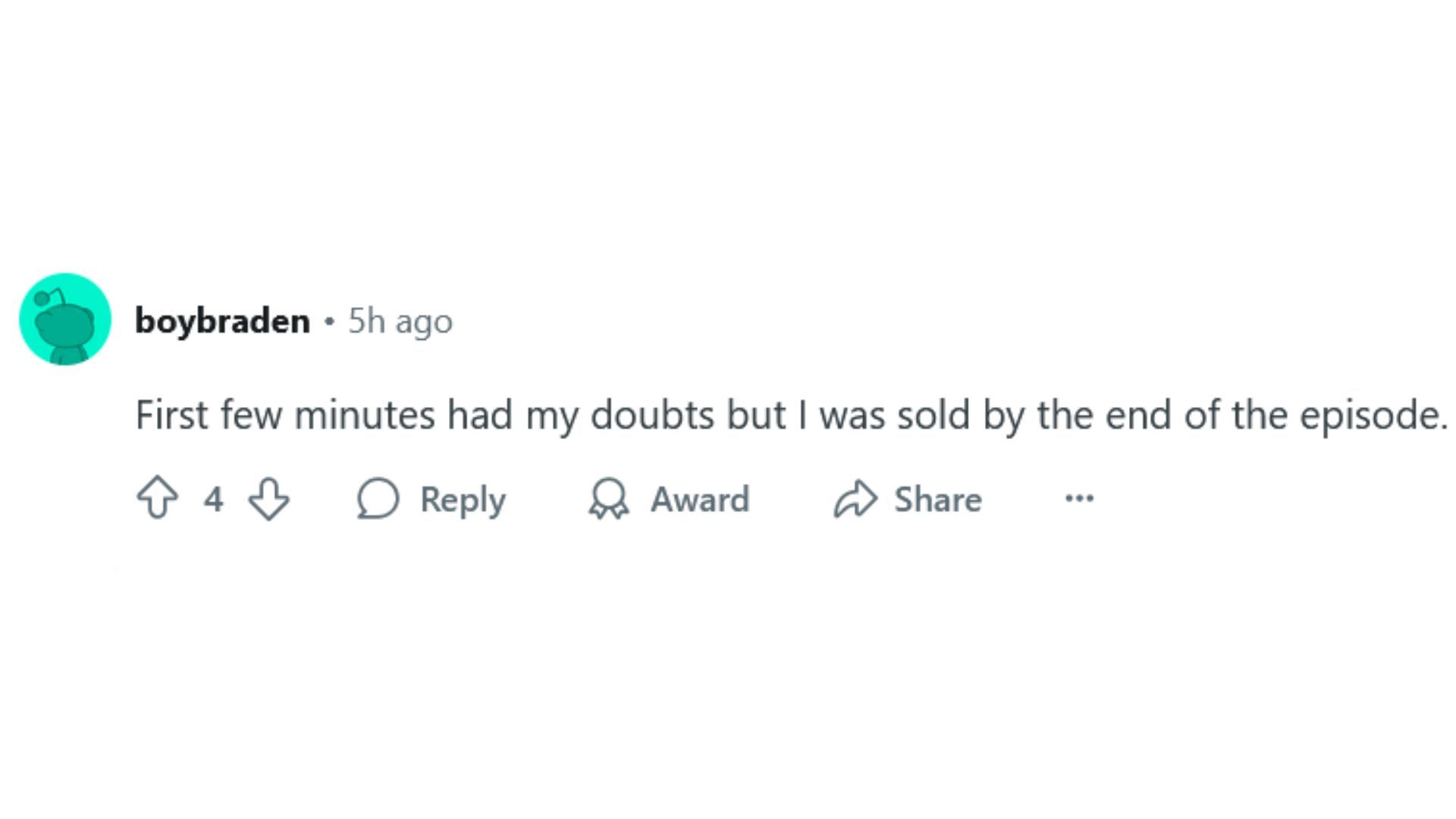Viewport: 1456px width, 819px height.
Task: Click the word 'First' in comment
Action: point(171,415)
